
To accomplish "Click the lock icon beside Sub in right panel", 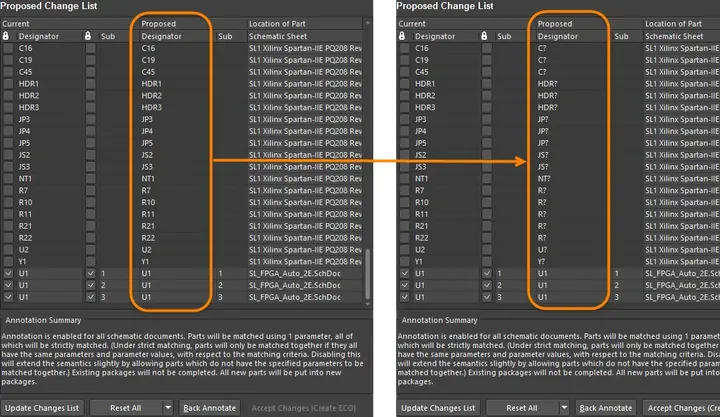I will (x=484, y=36).
